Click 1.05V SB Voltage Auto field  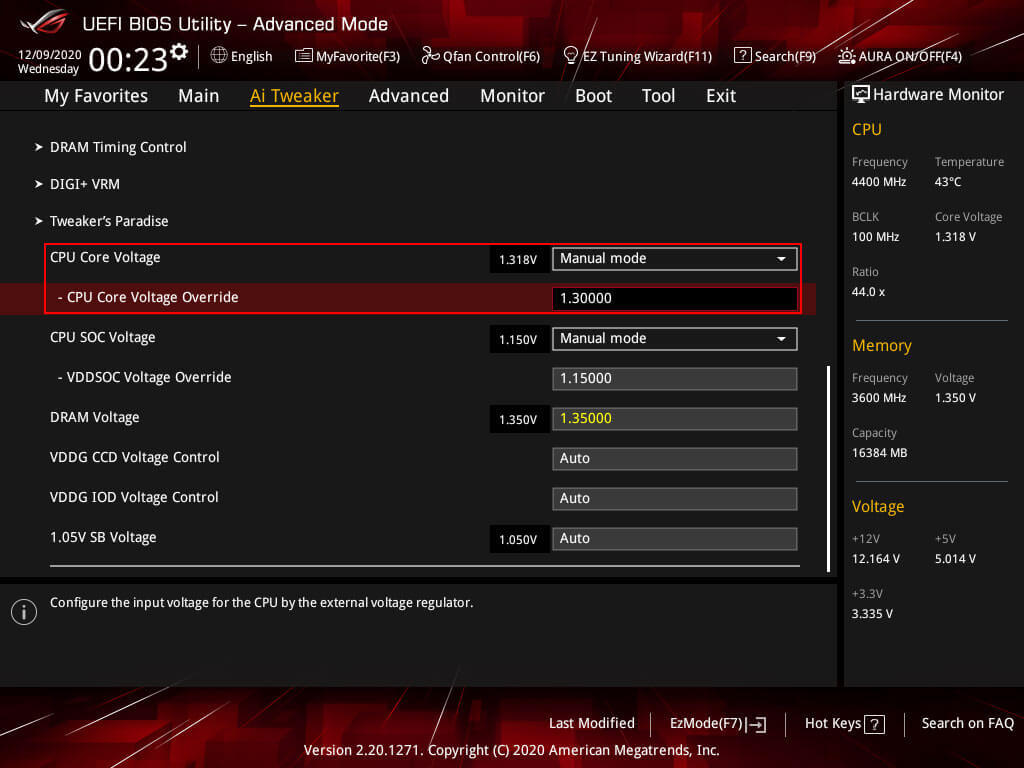click(x=675, y=539)
